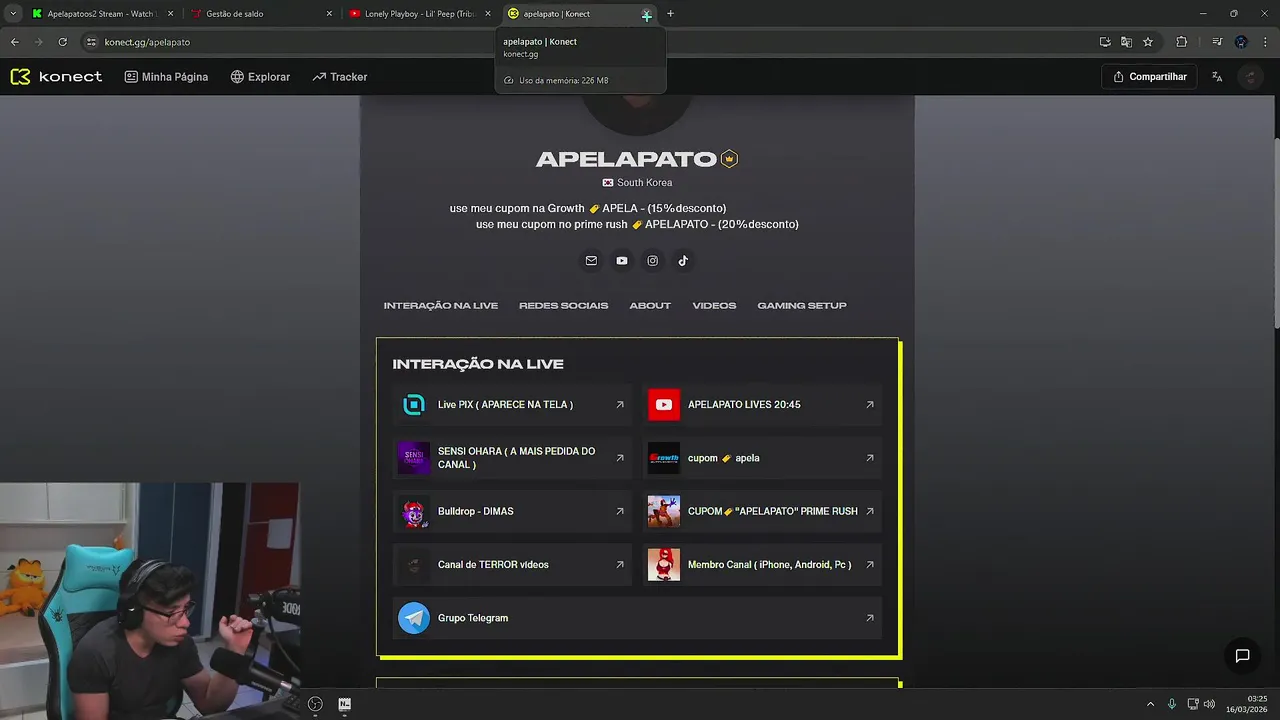Open the volume icon in the system tray
The height and width of the screenshot is (720, 1280).
[x=1209, y=704]
